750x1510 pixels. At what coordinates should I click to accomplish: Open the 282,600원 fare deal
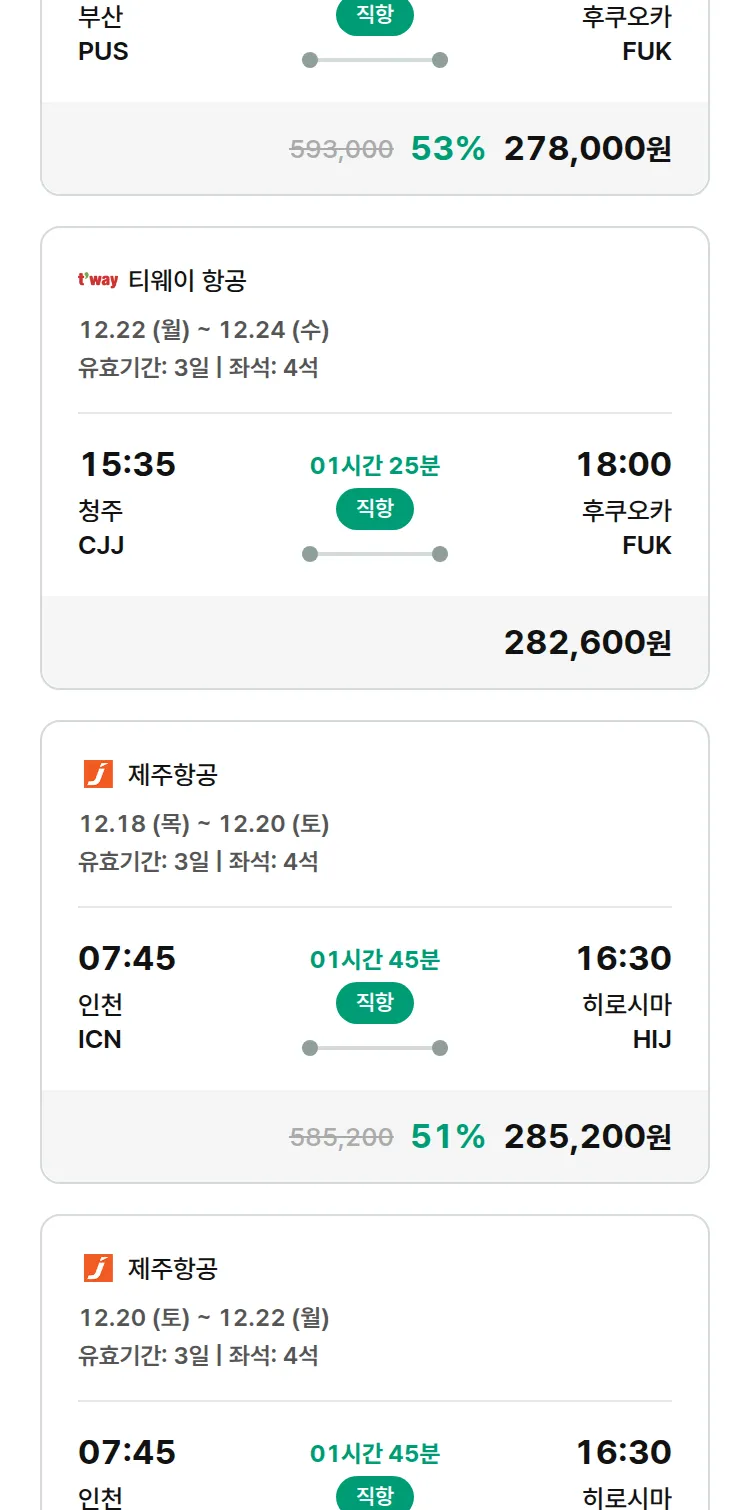pyautogui.click(x=587, y=643)
